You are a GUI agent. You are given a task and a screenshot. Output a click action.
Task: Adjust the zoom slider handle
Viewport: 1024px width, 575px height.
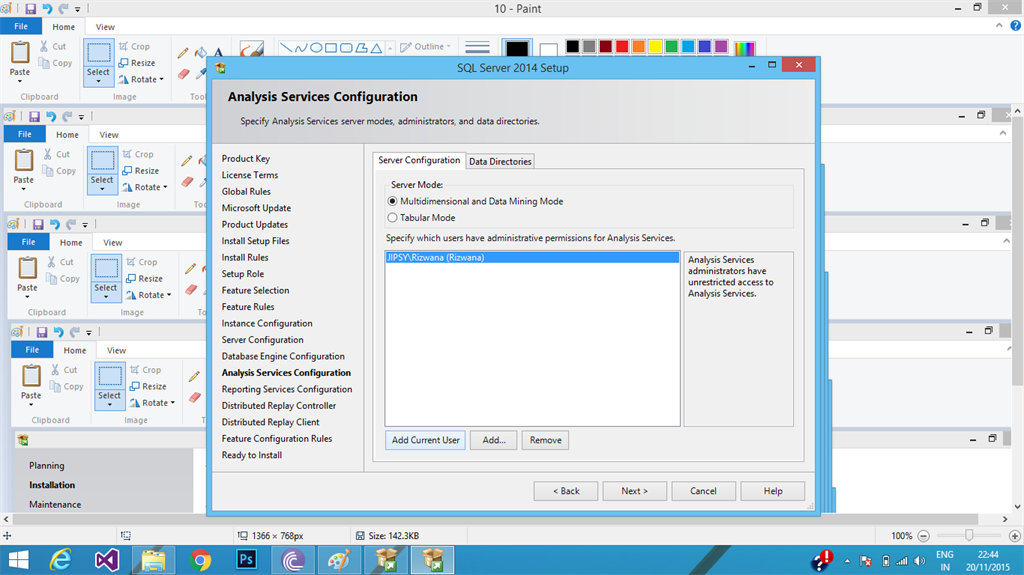(969, 535)
